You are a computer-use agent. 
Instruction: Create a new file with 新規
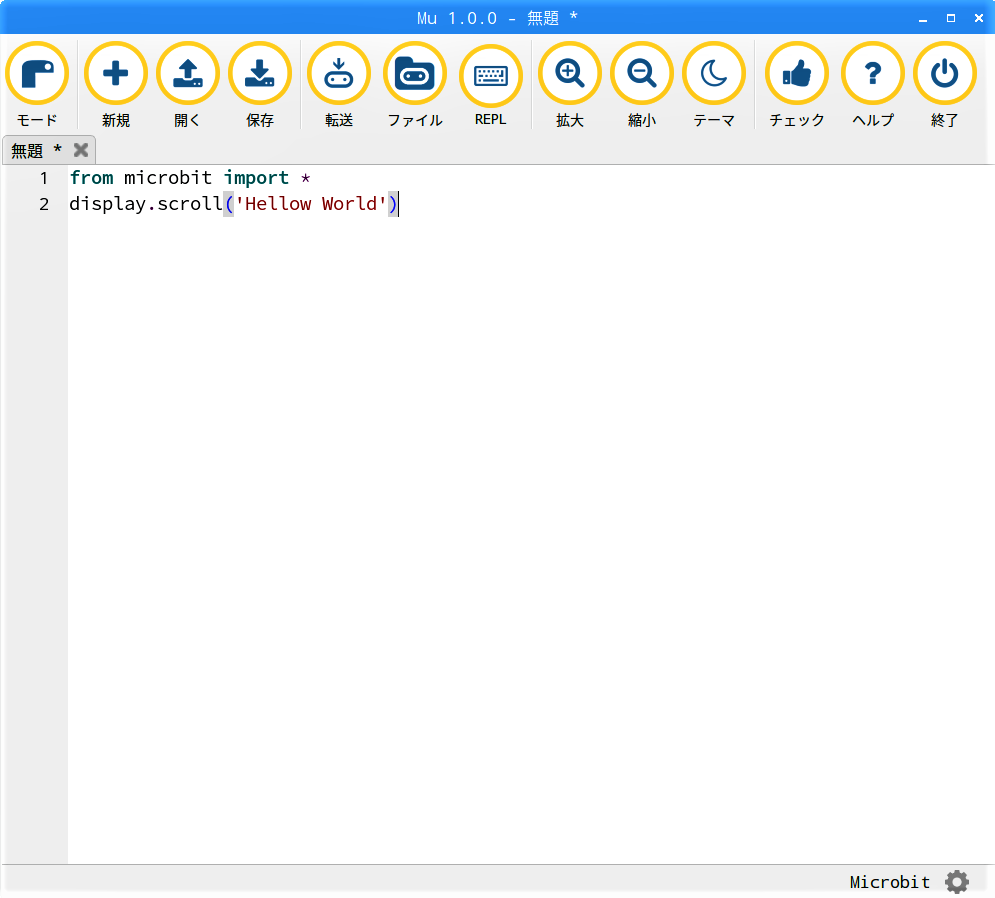pos(115,85)
